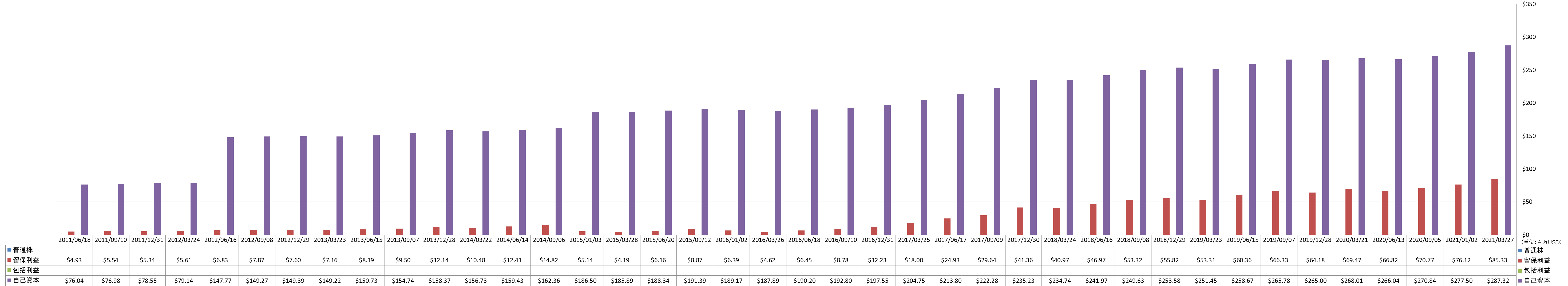Select the 2021/03/27 date cell
1568x286 pixels.
click(1498, 240)
